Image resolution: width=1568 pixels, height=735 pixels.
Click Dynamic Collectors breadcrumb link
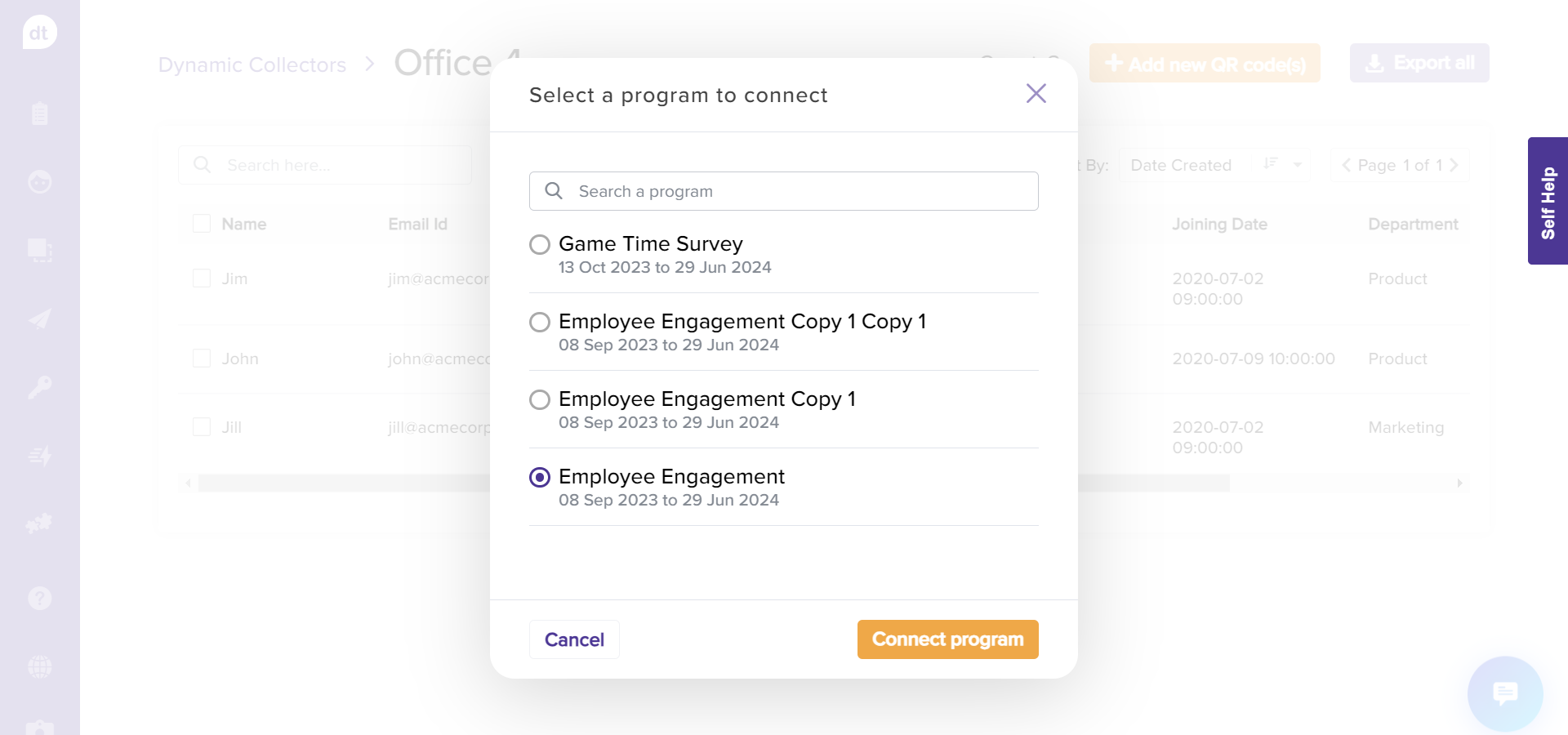252,65
